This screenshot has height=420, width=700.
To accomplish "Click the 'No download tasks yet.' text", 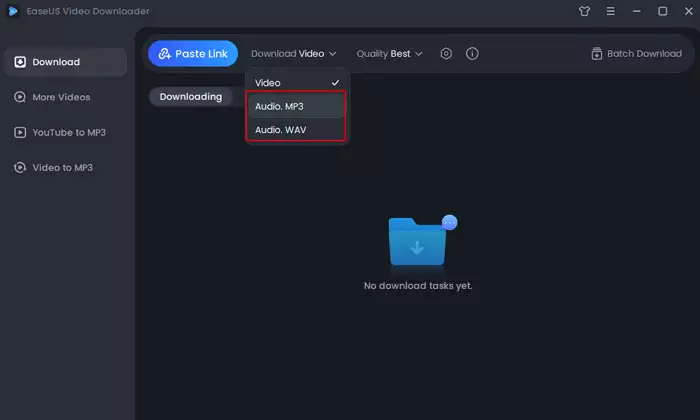I will coord(418,286).
